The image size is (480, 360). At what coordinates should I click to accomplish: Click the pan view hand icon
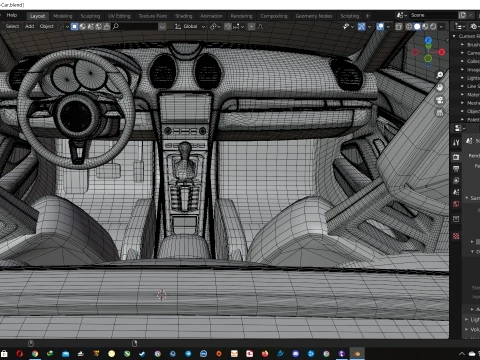point(440,87)
